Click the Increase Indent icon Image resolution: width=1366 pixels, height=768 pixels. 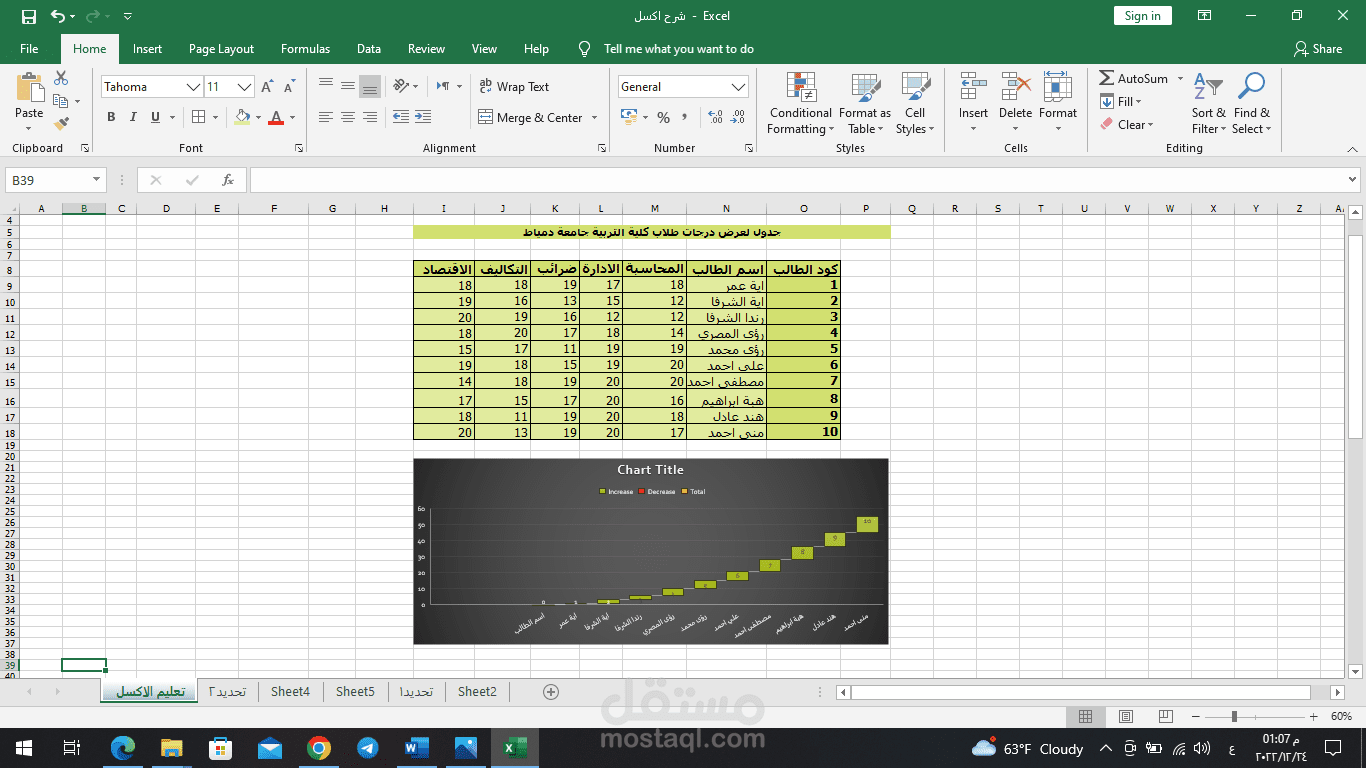tap(423, 117)
